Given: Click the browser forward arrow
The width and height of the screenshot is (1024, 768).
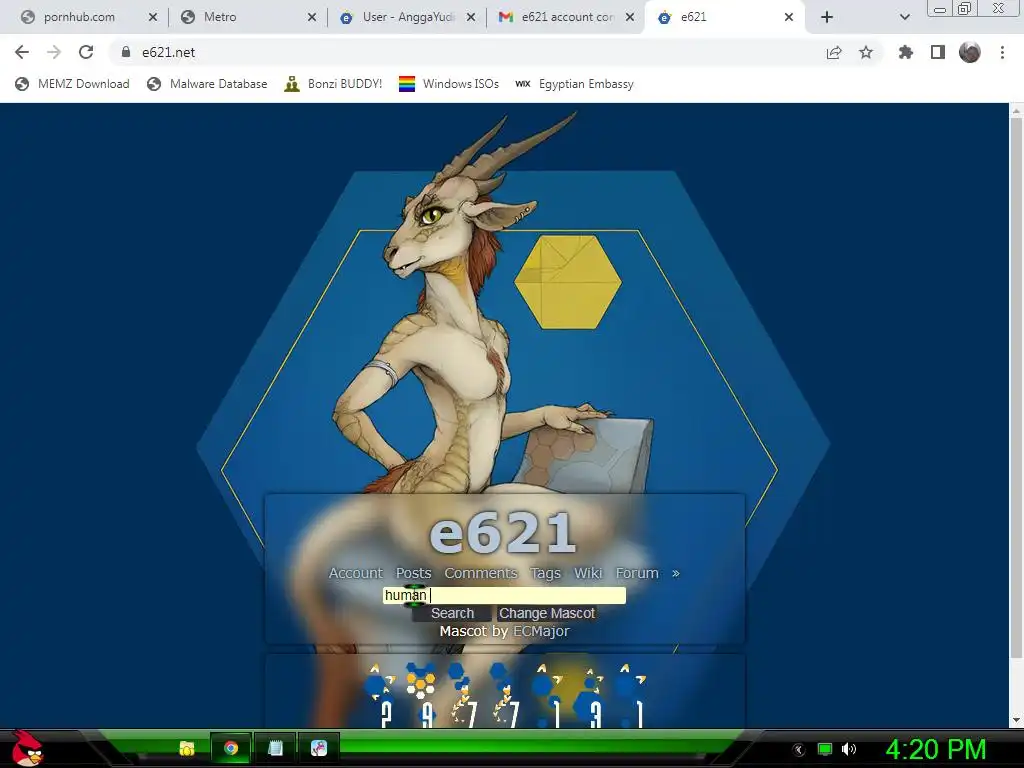Looking at the screenshot, I should (x=54, y=52).
